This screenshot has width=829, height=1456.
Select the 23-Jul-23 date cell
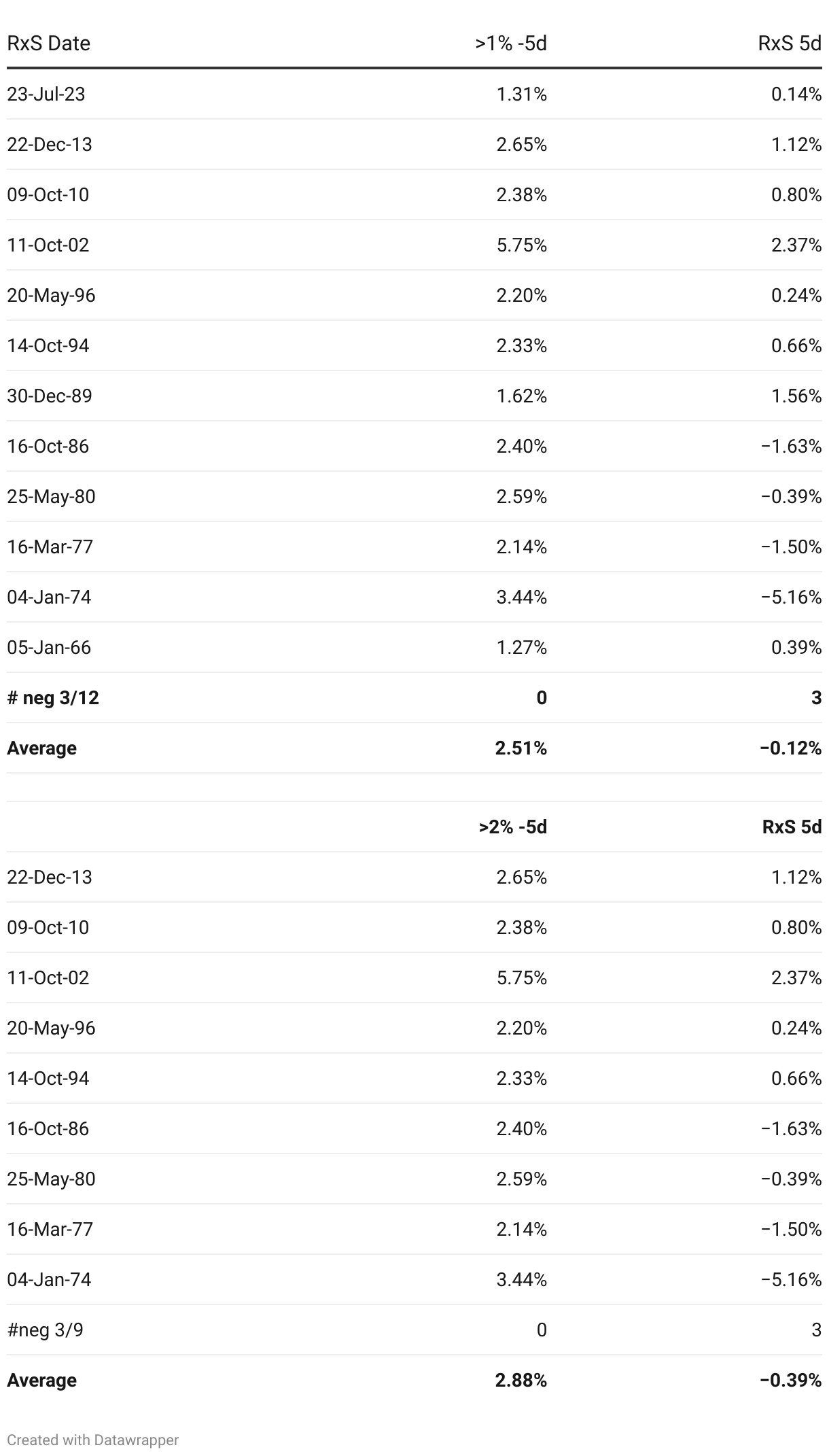tap(46, 94)
